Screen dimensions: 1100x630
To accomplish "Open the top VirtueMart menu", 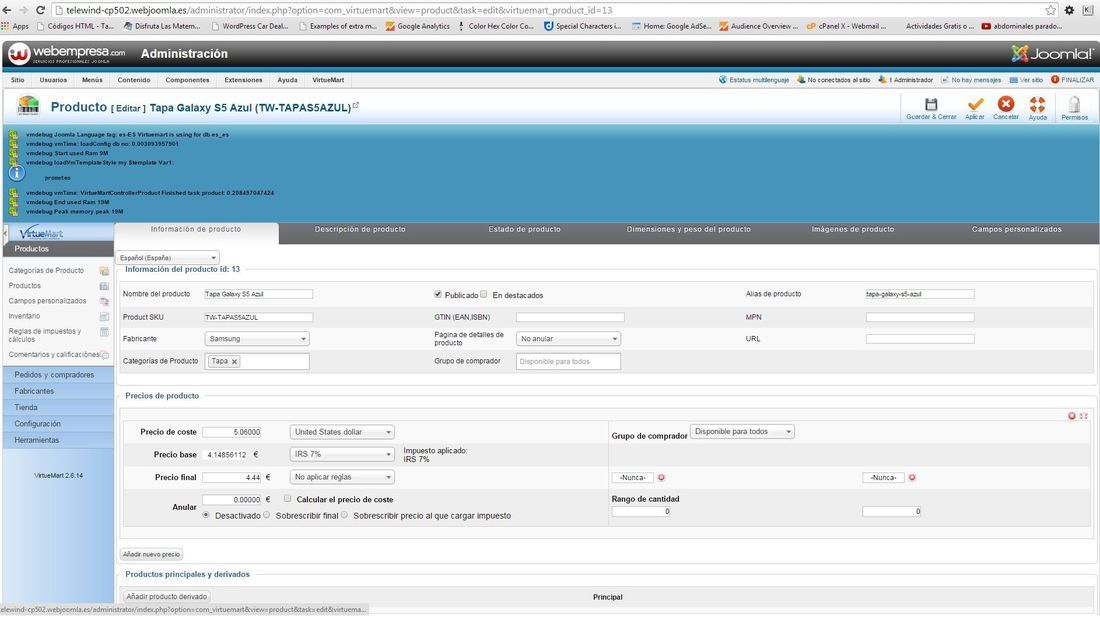I will coord(328,80).
